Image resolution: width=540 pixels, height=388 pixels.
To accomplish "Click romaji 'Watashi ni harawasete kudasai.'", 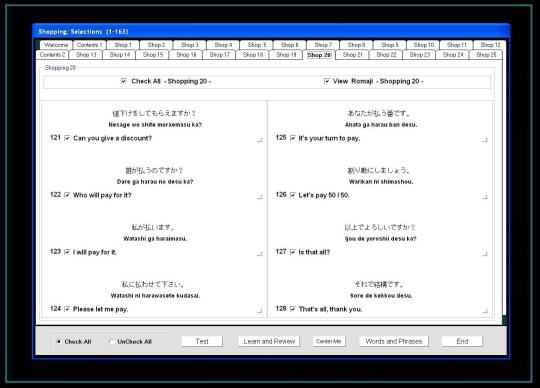I will (155, 296).
